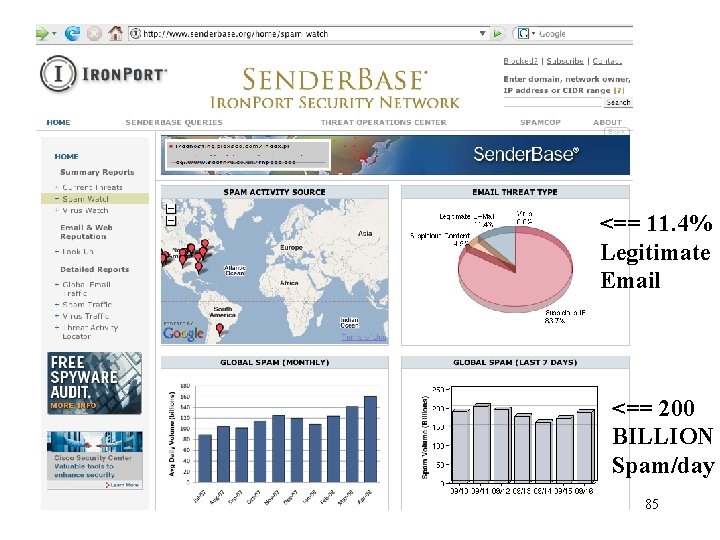Click the GLOBAL SPAM (MONTHLY) panel title
Screen dimensions: 720x540
(275, 362)
